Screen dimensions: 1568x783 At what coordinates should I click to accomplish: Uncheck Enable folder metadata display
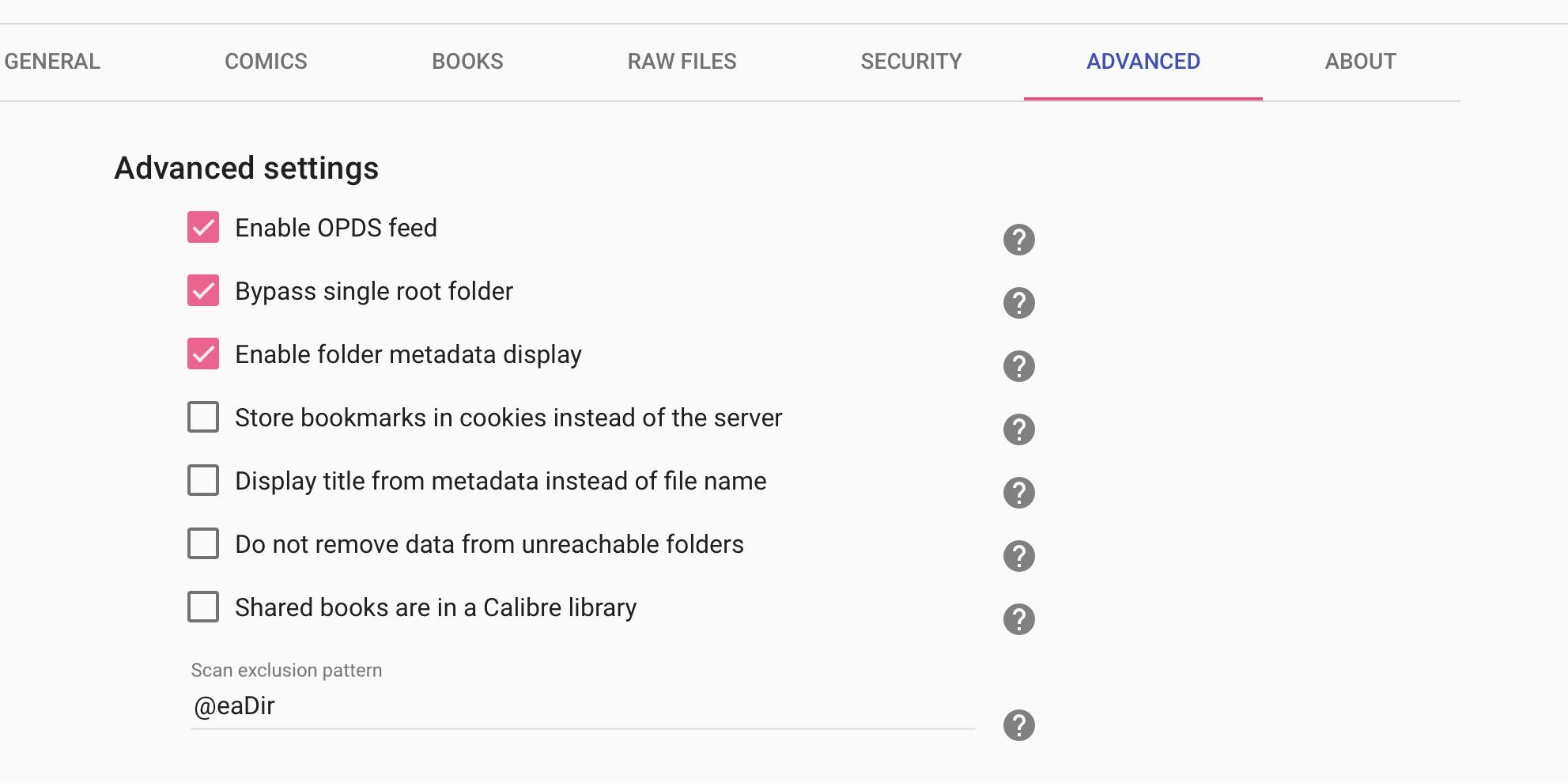click(203, 354)
